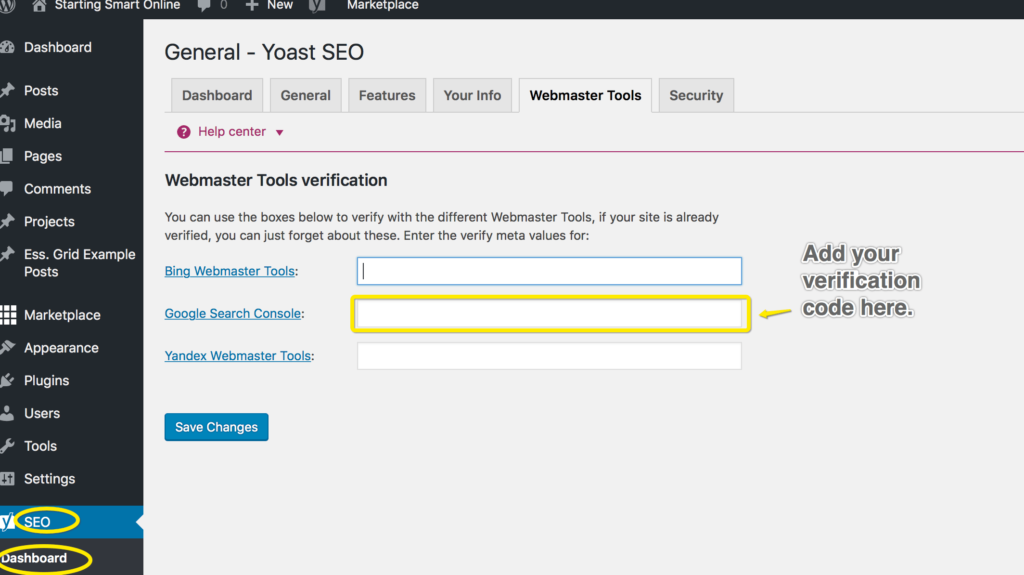Open Projects in sidebar menu
1024x575 pixels.
coord(49,221)
